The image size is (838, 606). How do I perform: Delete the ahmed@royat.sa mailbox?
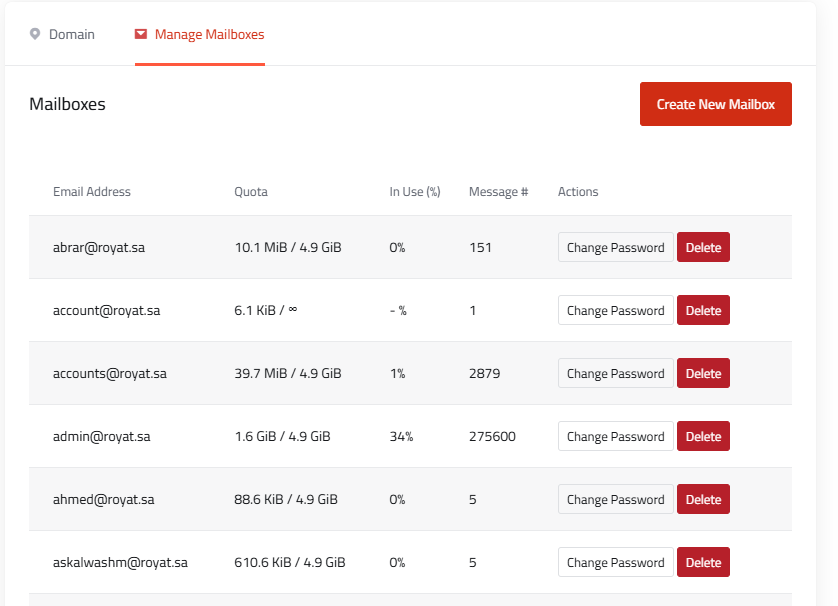703,499
